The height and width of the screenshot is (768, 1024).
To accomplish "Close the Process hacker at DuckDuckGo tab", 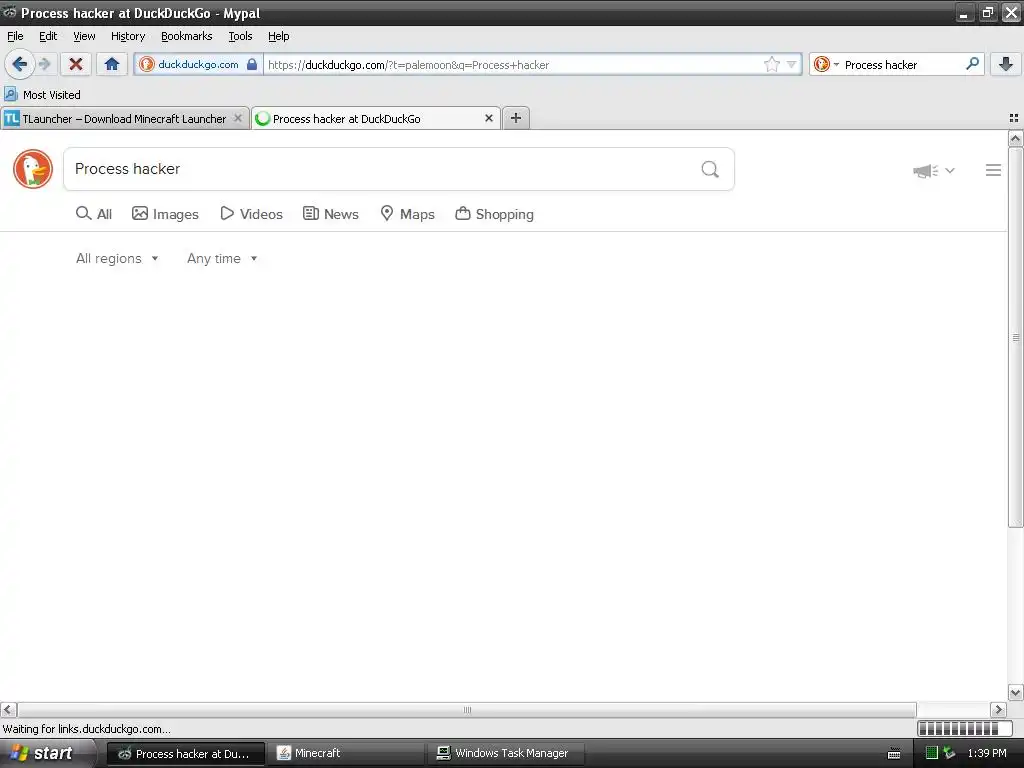I will click(488, 118).
